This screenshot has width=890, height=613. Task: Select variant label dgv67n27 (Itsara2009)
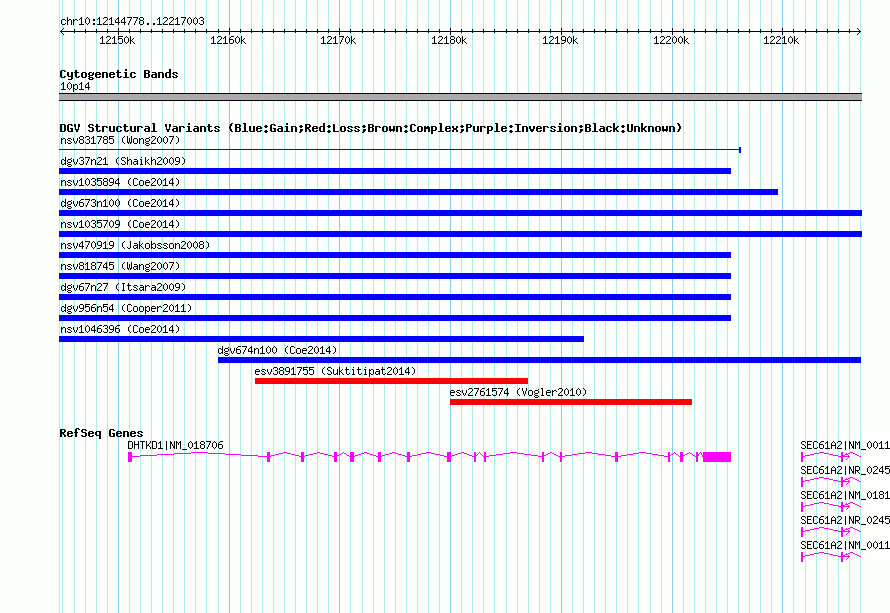[x=123, y=287]
